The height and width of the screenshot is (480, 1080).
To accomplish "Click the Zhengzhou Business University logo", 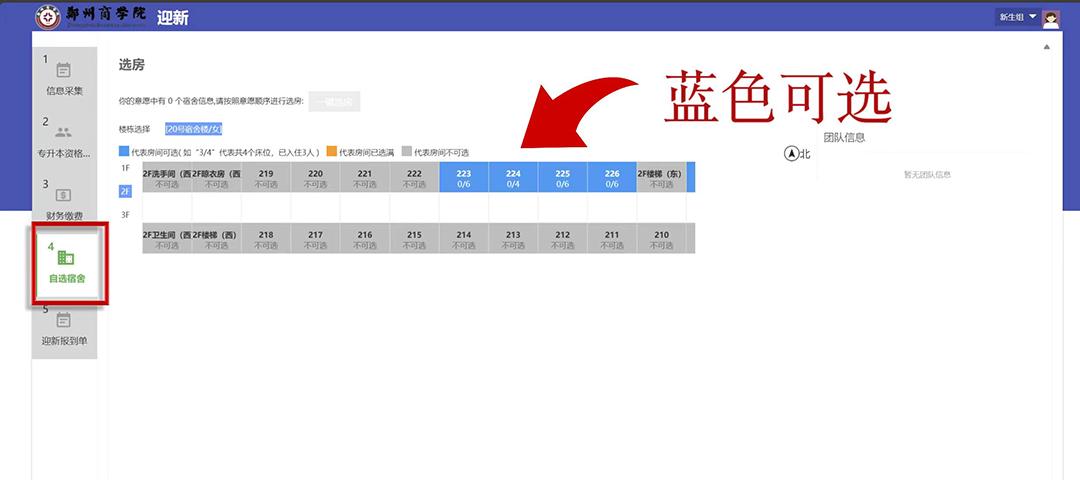I will pos(47,17).
